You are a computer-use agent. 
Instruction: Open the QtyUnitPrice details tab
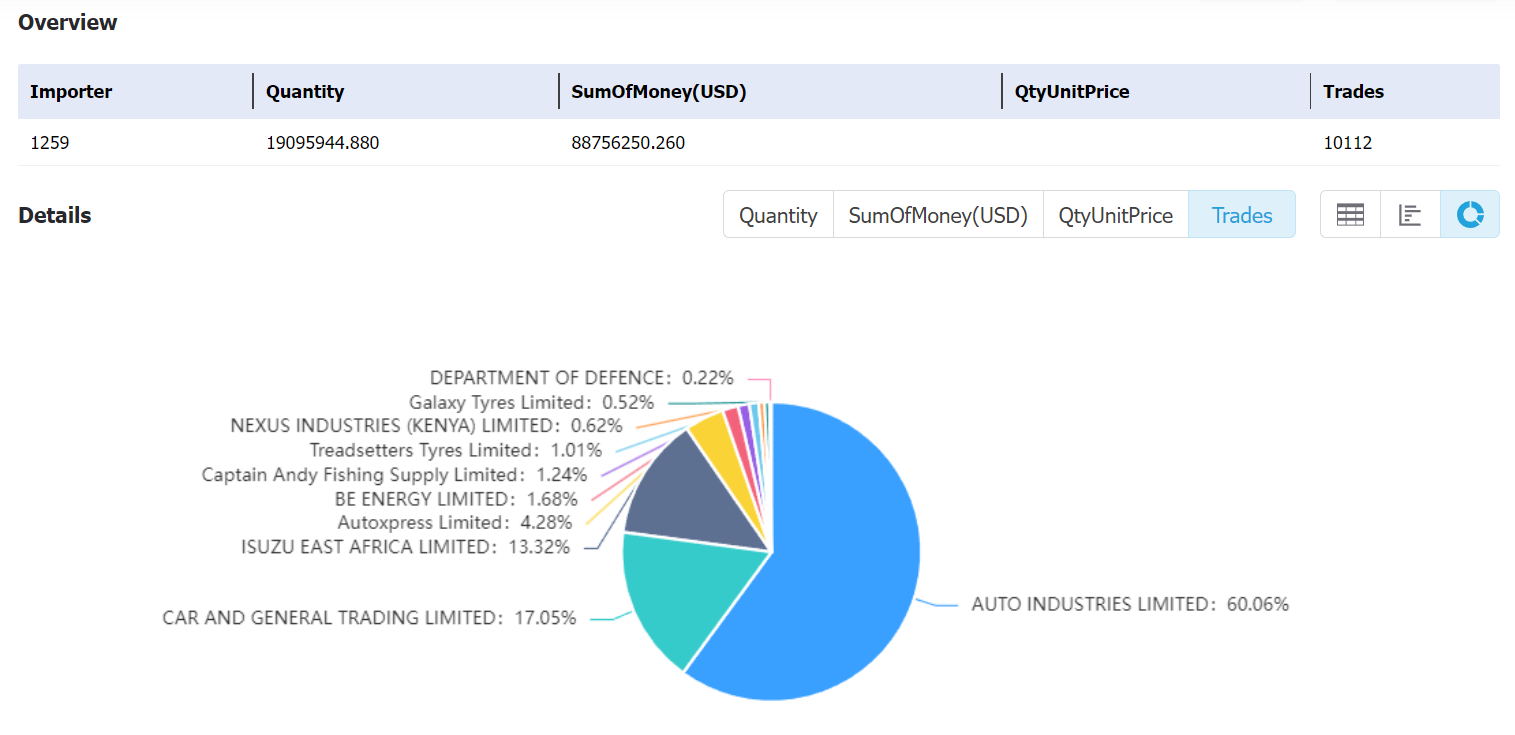click(x=1116, y=215)
